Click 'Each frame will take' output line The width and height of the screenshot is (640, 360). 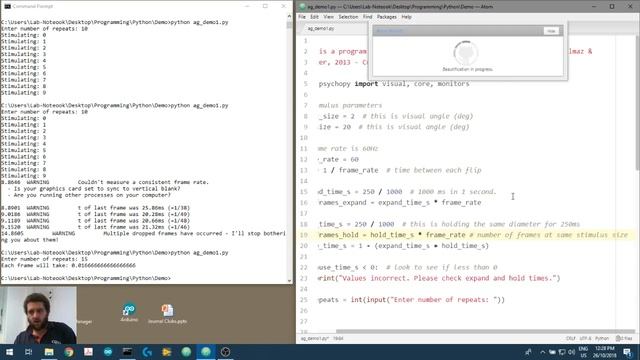69,265
